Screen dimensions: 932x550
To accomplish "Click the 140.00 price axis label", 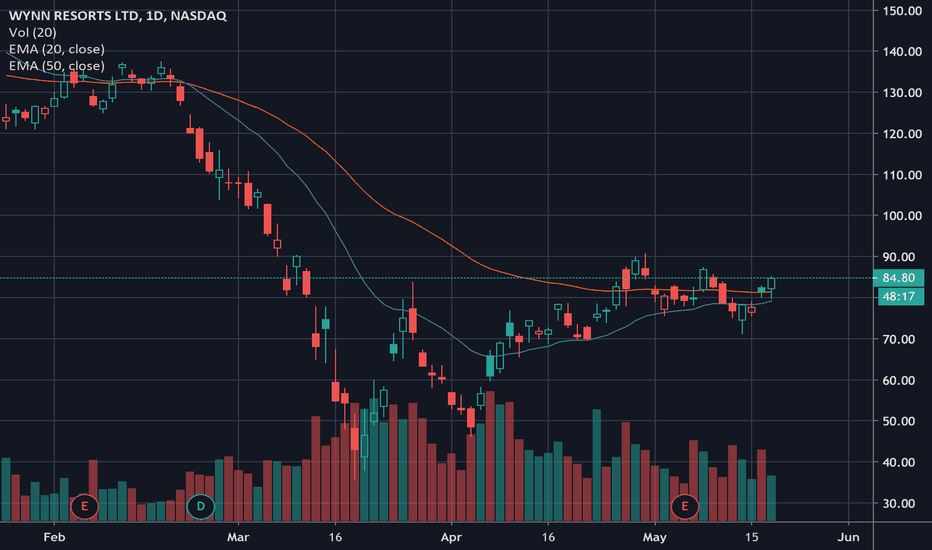I will pos(902,52).
